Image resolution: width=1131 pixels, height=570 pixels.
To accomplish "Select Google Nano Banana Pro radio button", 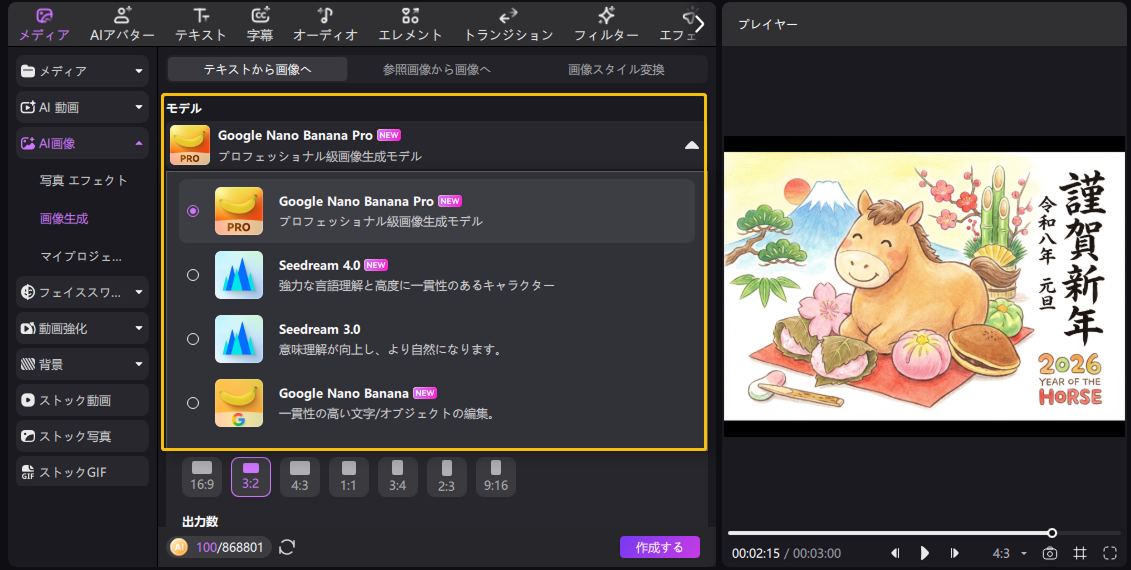I will [193, 211].
